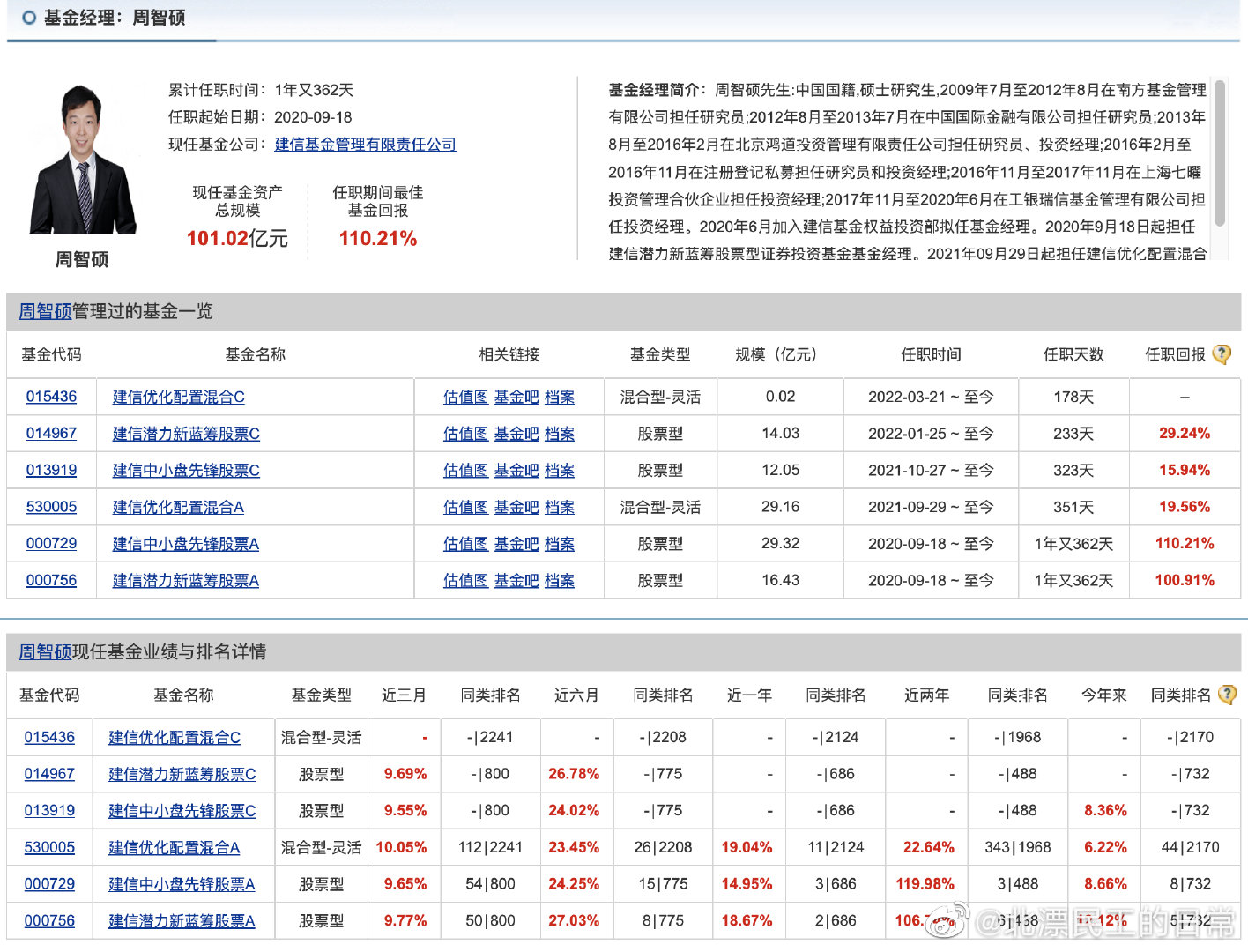
Task: Select the 29.32 fund size cell
Action: click(x=780, y=544)
